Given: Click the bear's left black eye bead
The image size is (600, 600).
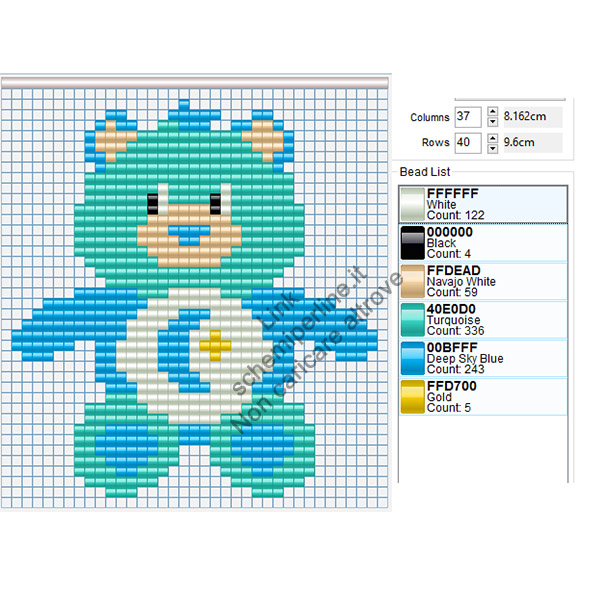Looking at the screenshot, I should [153, 204].
